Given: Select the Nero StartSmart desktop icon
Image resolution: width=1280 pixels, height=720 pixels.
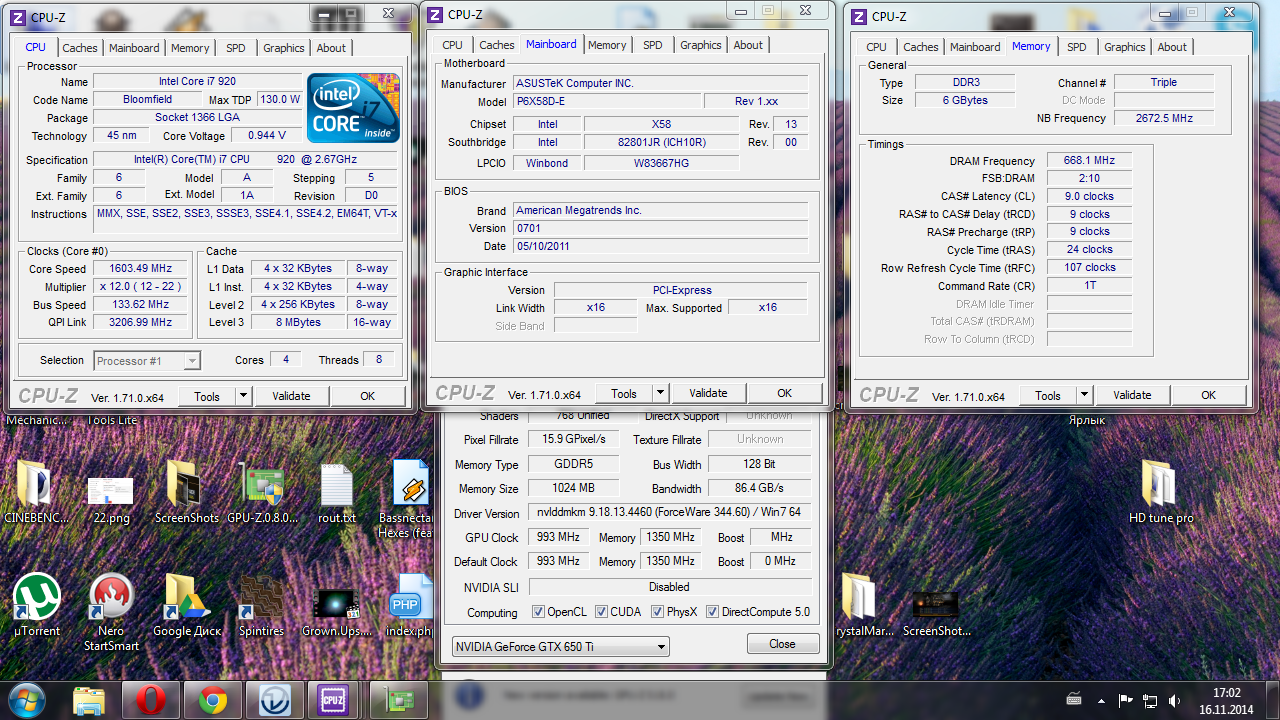Looking at the screenshot, I should [111, 597].
